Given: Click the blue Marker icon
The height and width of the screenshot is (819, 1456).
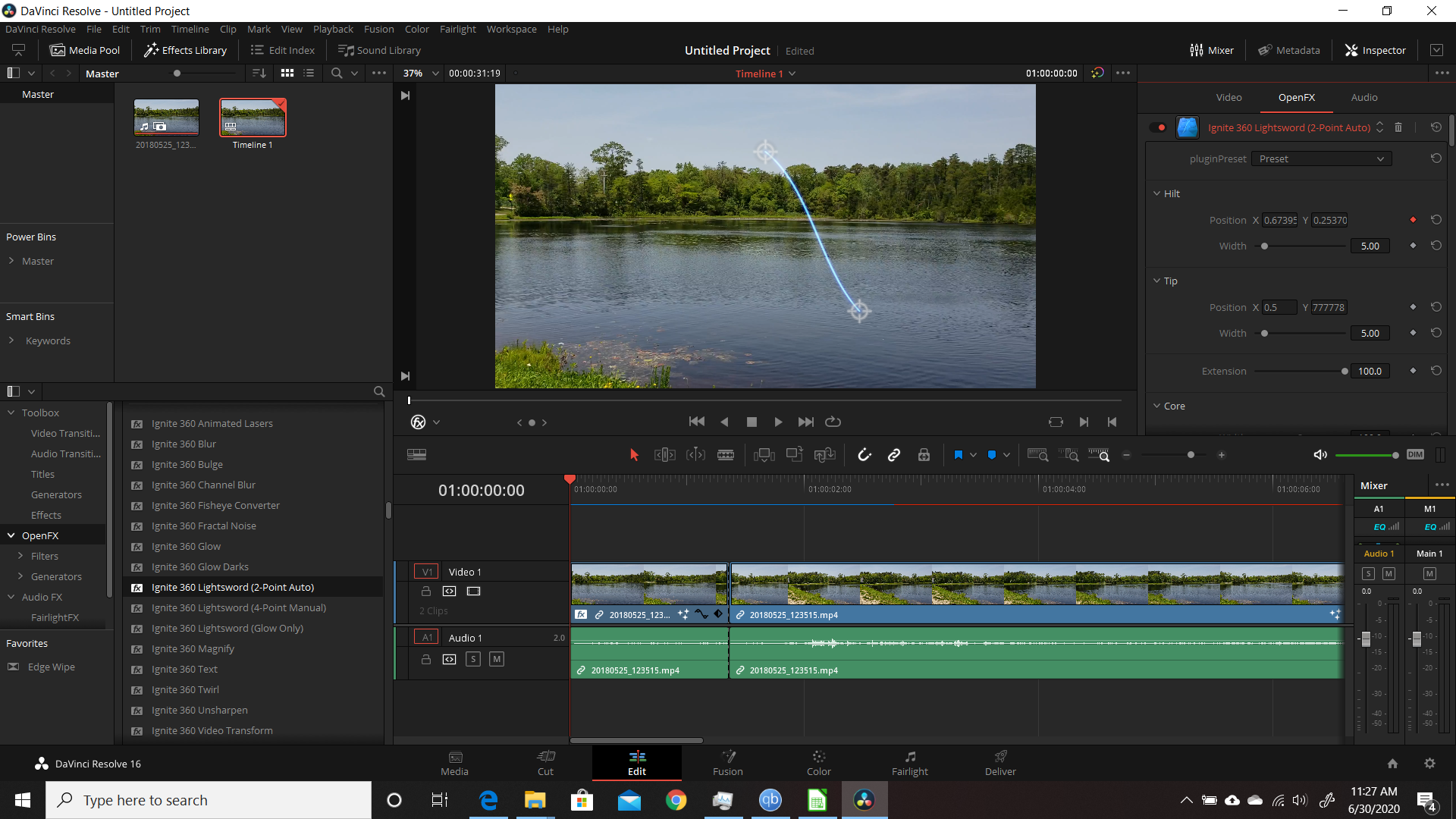Looking at the screenshot, I should coord(992,455).
